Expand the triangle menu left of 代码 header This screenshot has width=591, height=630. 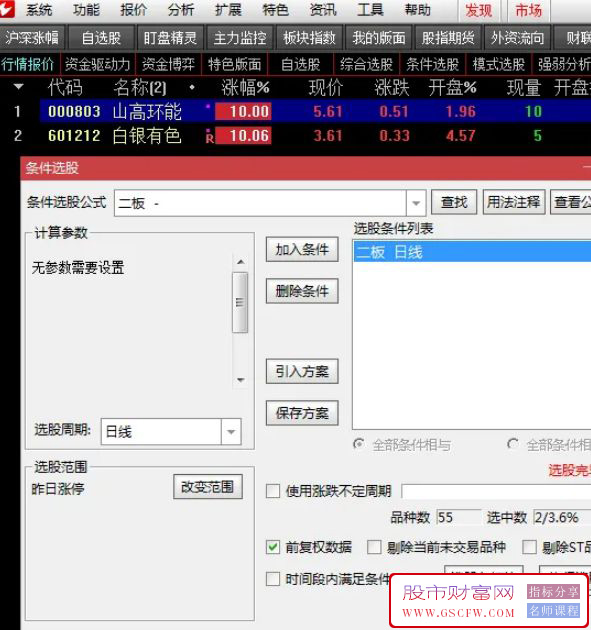point(18,86)
